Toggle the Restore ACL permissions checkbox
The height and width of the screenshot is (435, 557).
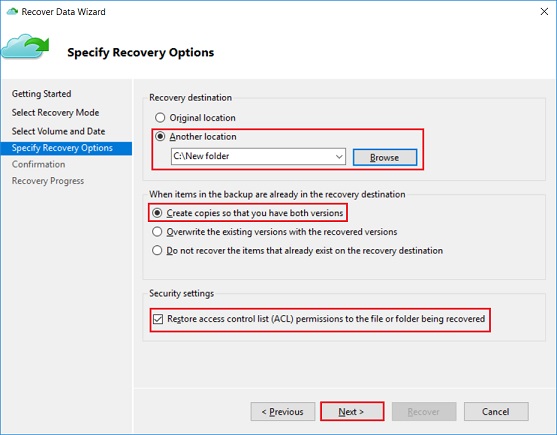pyautogui.click(x=158, y=319)
